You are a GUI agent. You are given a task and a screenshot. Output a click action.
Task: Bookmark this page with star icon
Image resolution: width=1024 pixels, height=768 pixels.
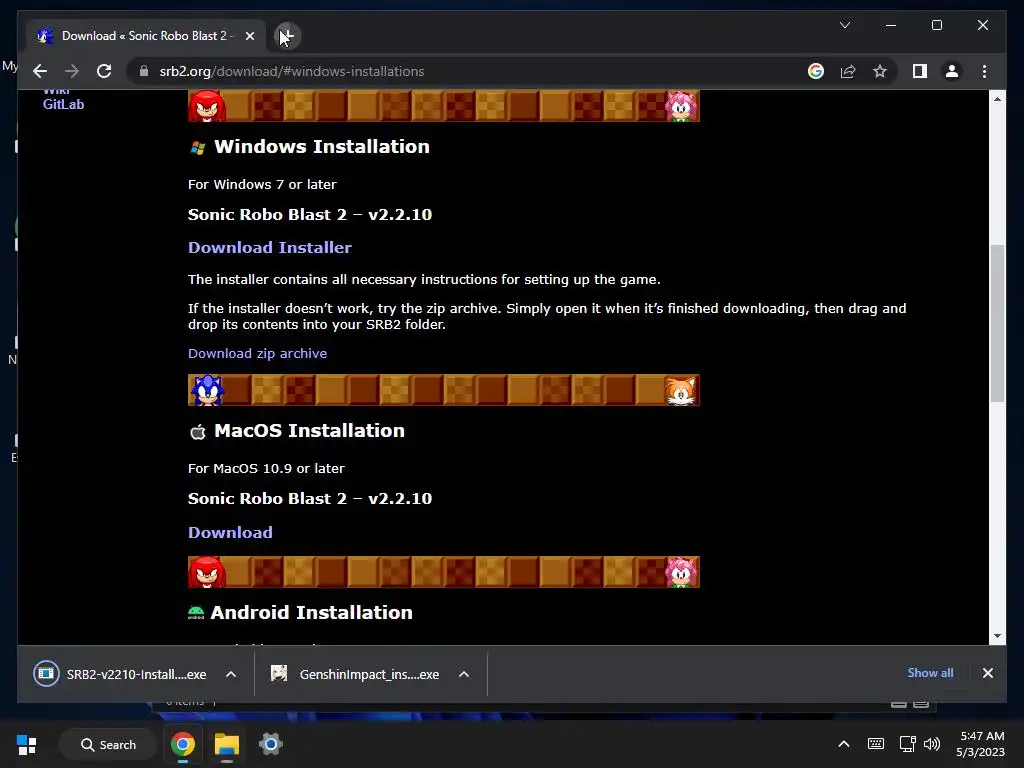(x=880, y=71)
